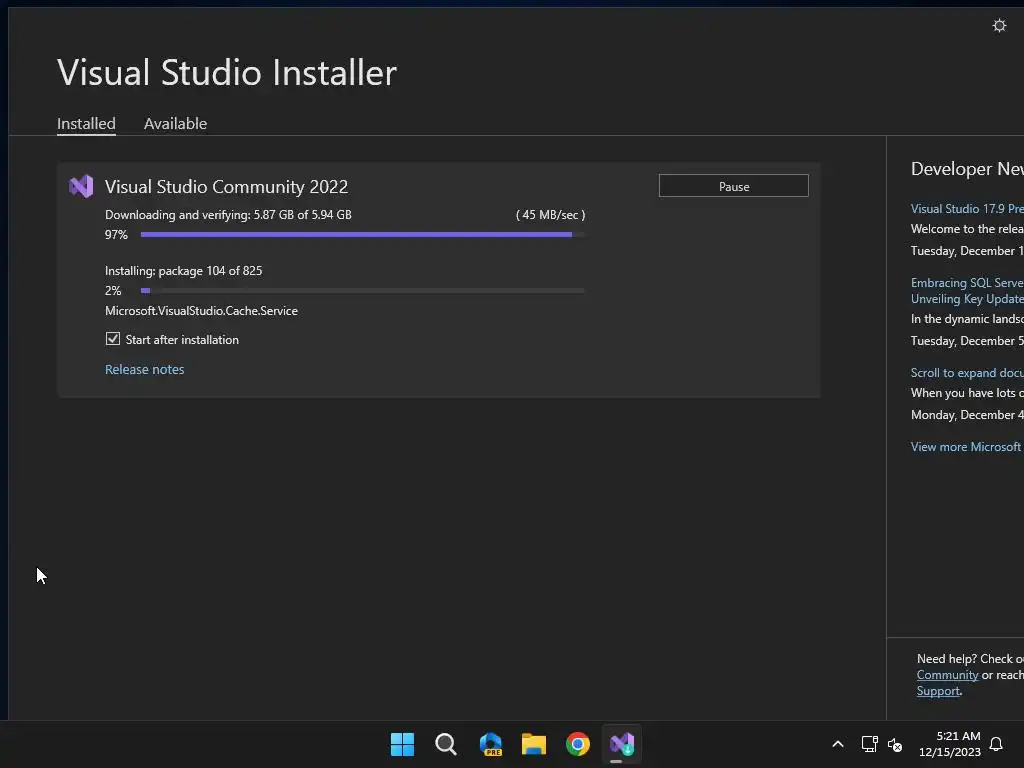Open Visual Studio 17.9 Preview news link
Image resolution: width=1024 pixels, height=768 pixels.
[x=967, y=209]
